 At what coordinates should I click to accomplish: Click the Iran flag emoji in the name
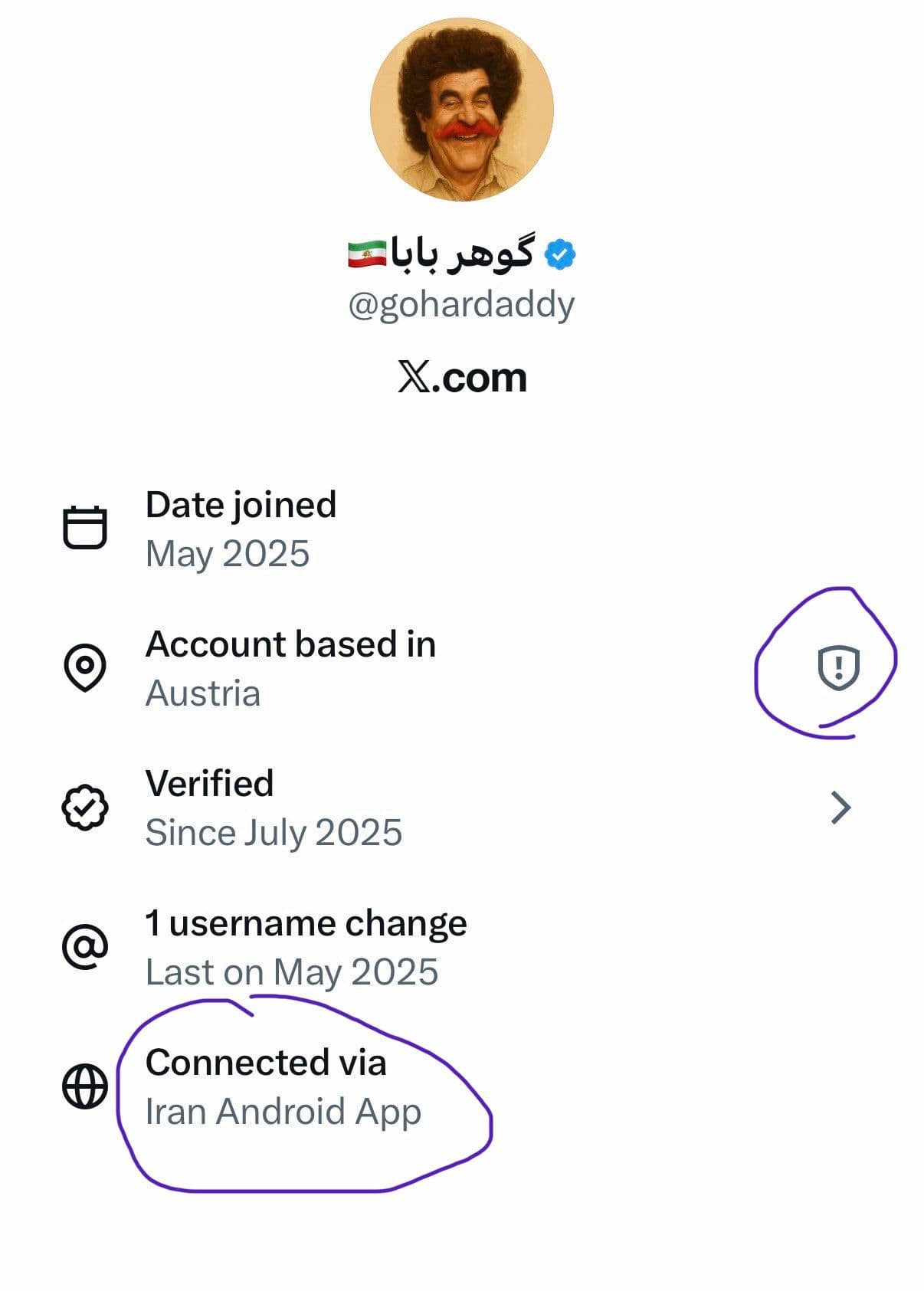click(x=366, y=255)
